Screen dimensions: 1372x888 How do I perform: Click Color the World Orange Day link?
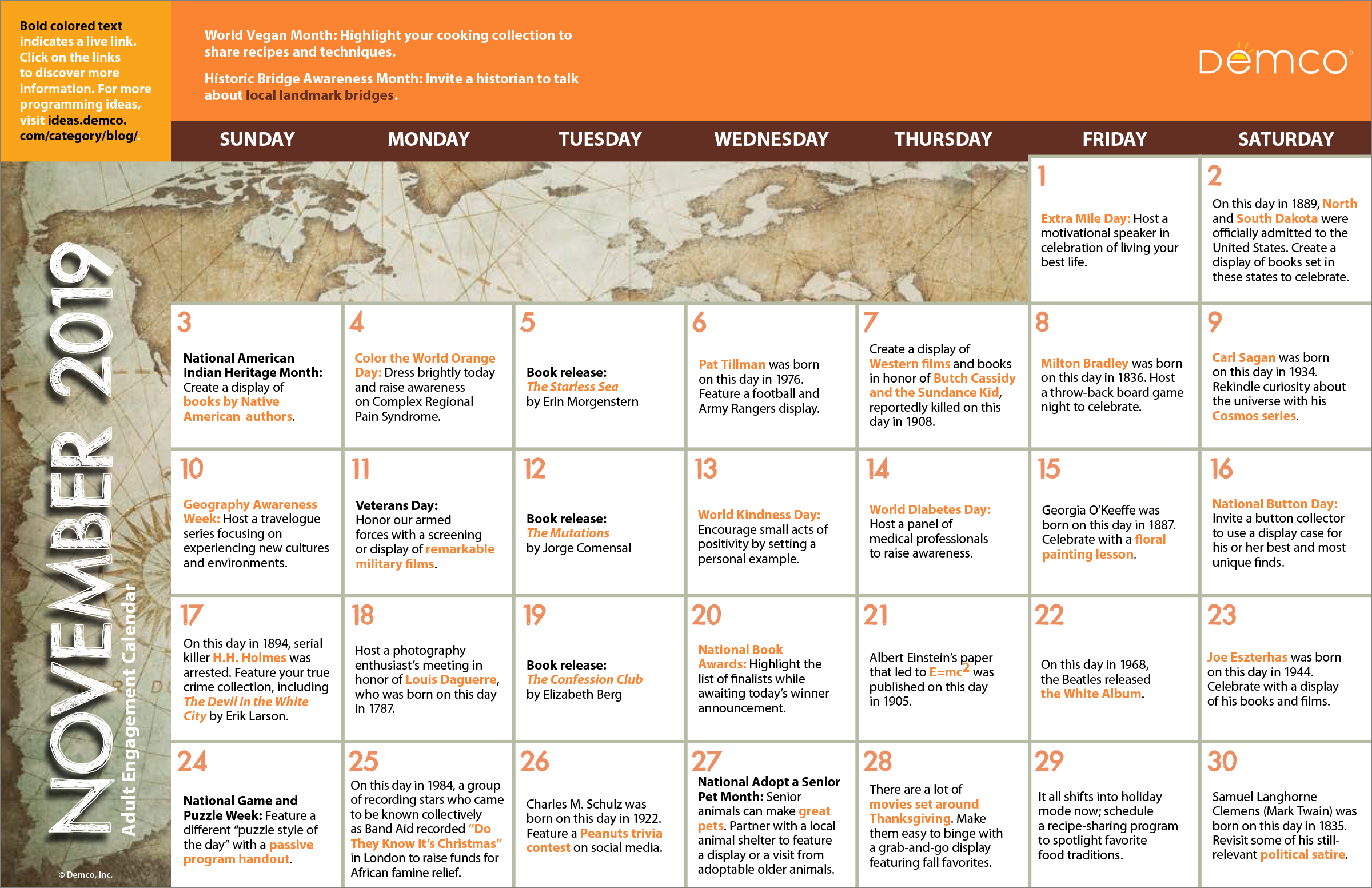(424, 358)
